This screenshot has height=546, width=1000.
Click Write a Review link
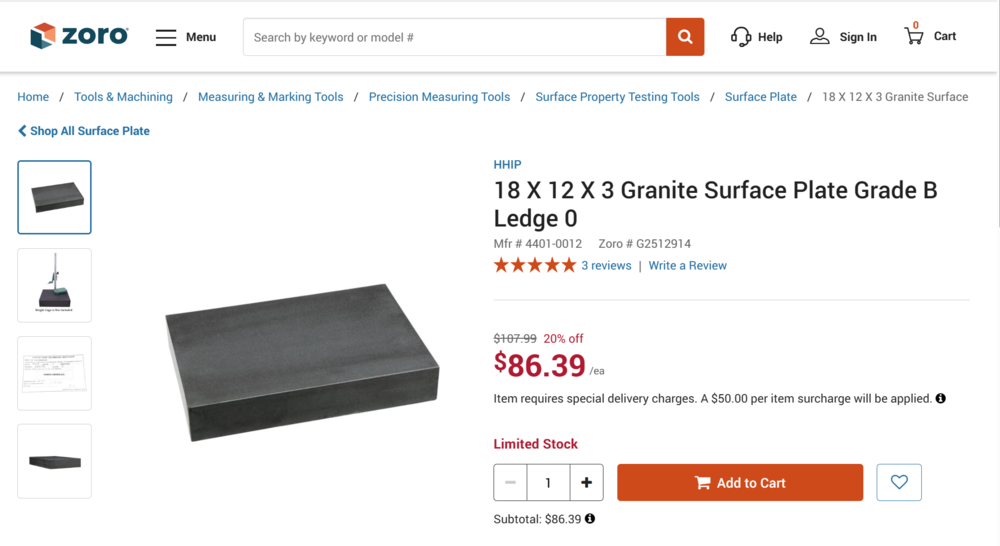(x=687, y=266)
